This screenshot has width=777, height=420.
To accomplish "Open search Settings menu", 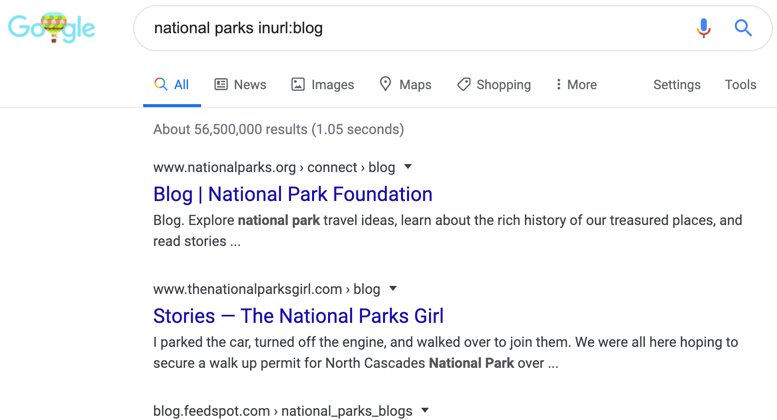I will pyautogui.click(x=677, y=85).
